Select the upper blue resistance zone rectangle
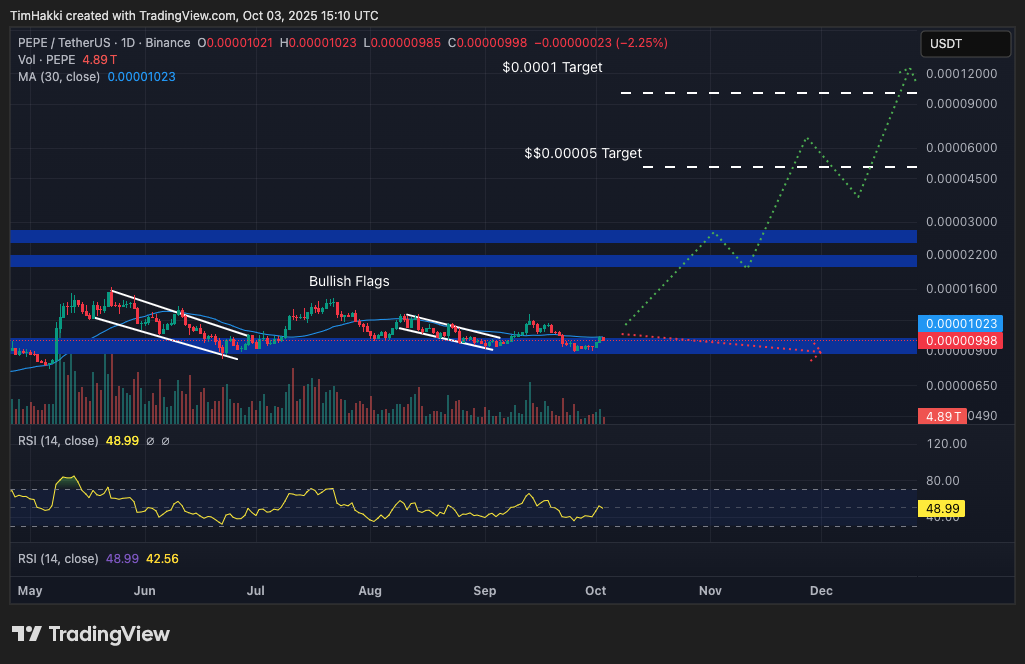This screenshot has width=1025, height=664. [x=463, y=237]
